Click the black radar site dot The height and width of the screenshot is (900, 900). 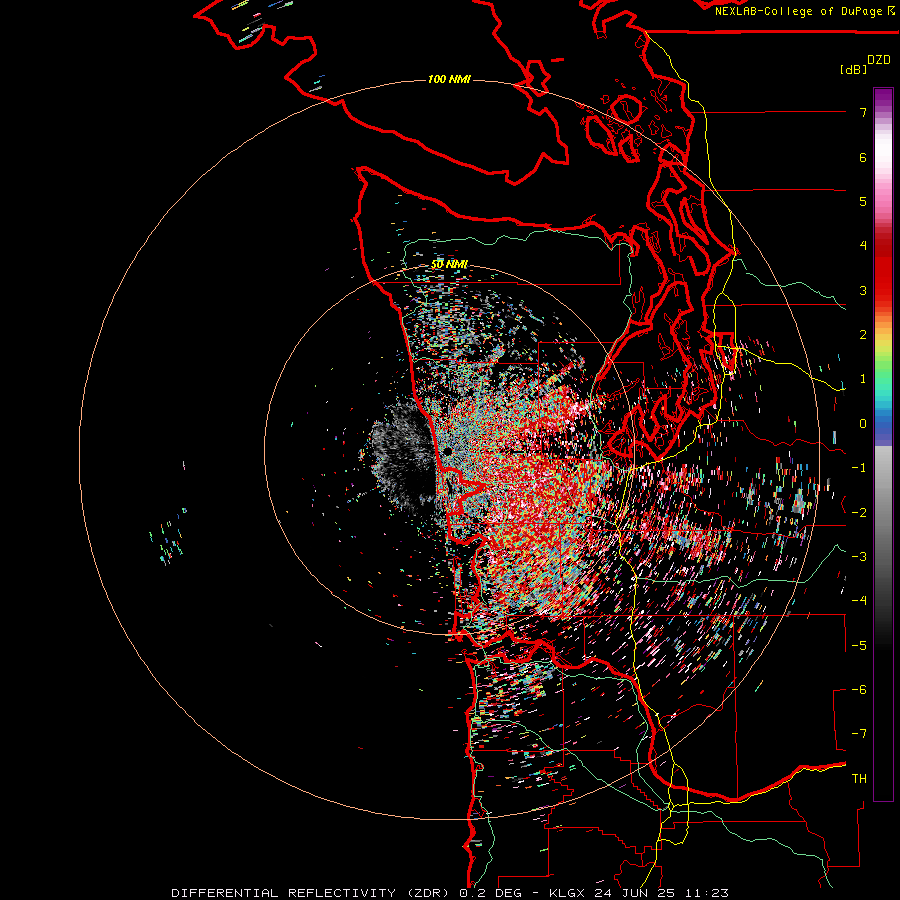[448, 452]
